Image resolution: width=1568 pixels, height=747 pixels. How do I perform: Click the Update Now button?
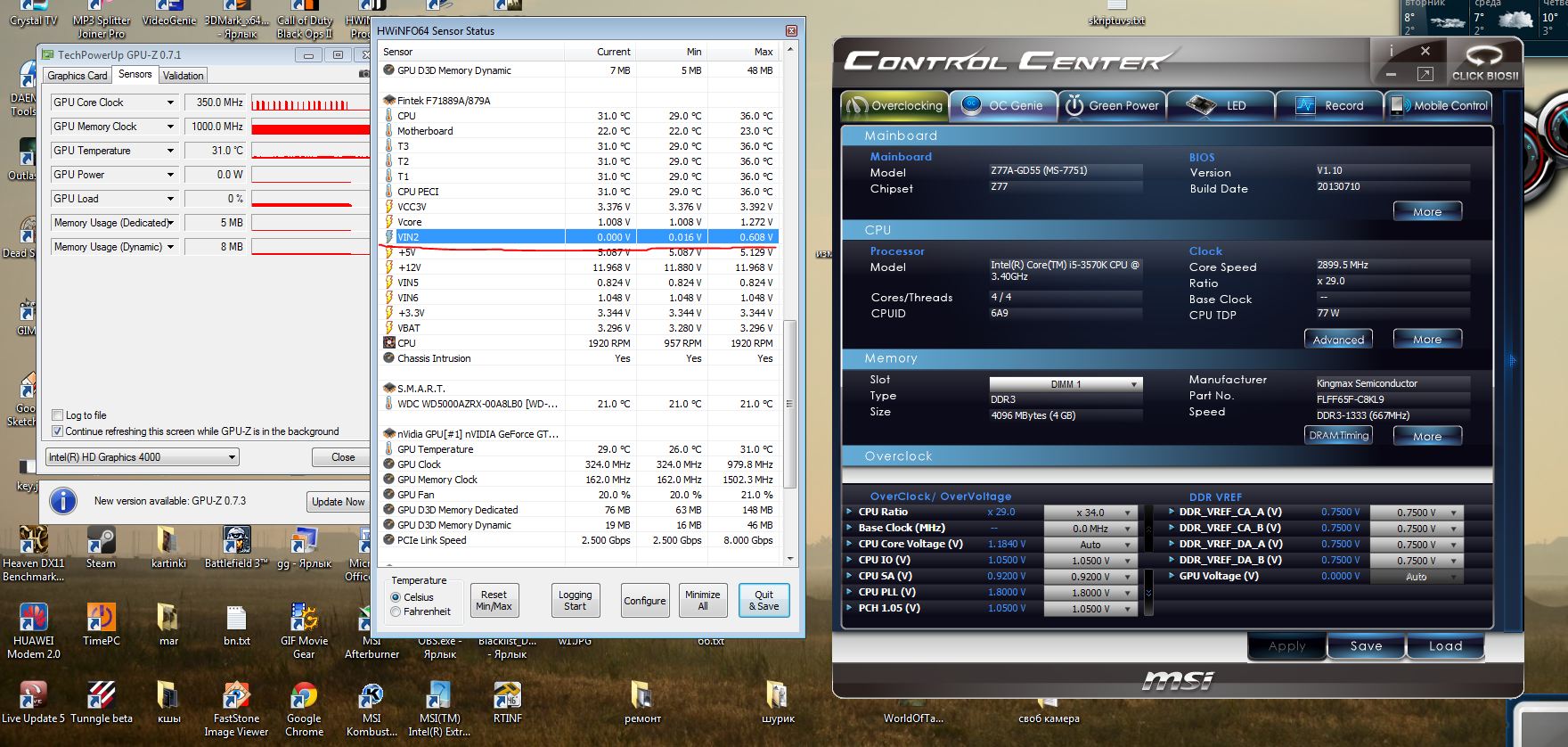pos(338,502)
